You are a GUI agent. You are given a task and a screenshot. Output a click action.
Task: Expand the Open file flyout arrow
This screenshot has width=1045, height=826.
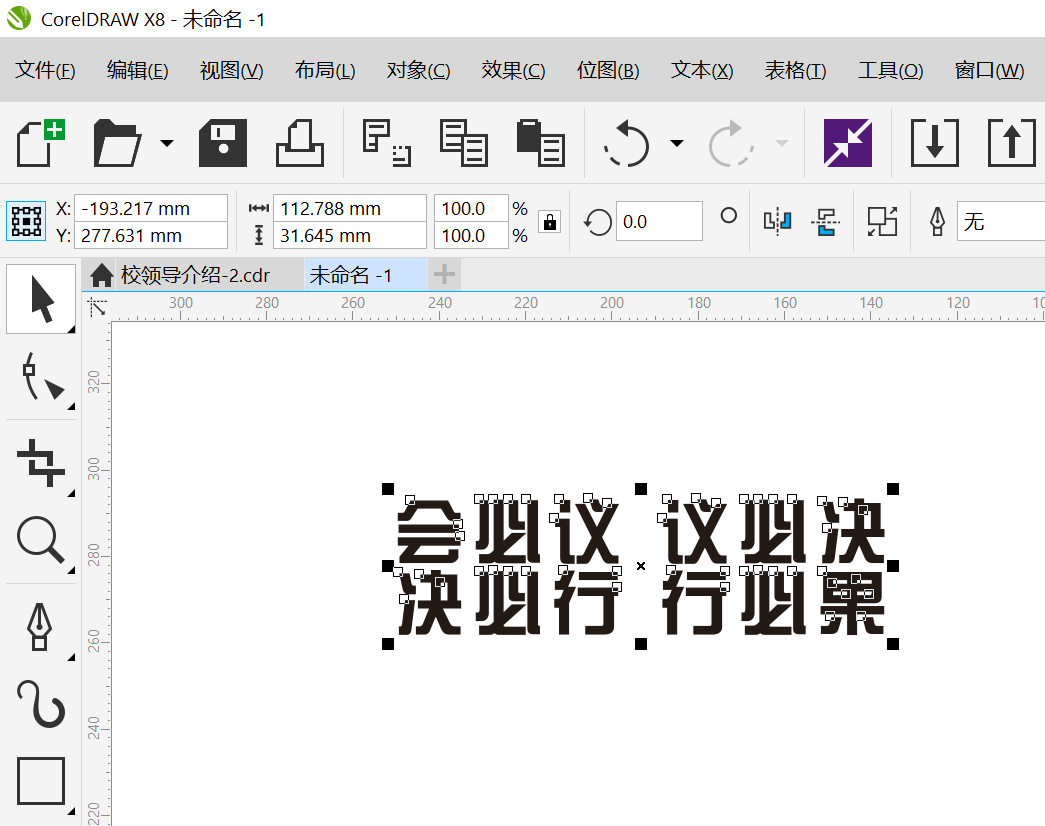coord(167,143)
